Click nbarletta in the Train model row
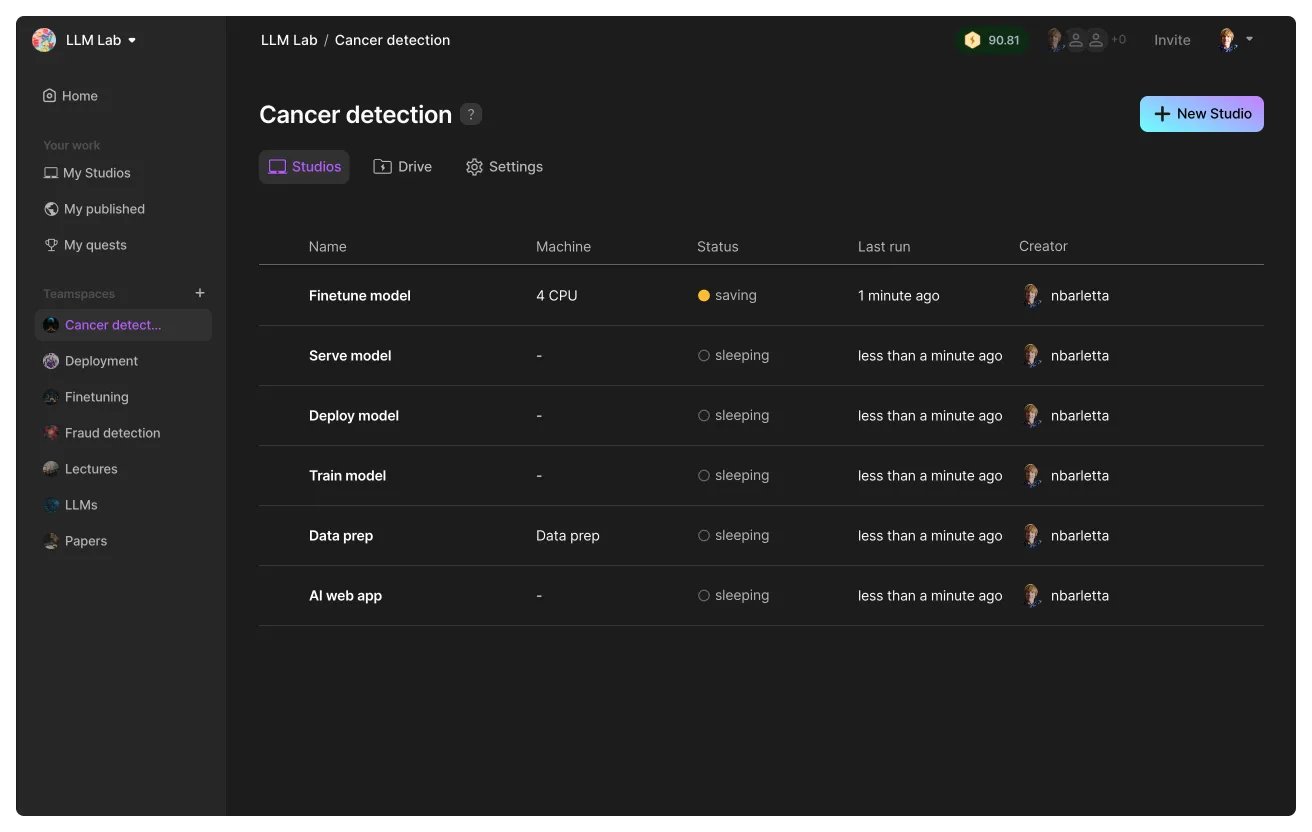The width and height of the screenshot is (1312, 832). click(1080, 476)
